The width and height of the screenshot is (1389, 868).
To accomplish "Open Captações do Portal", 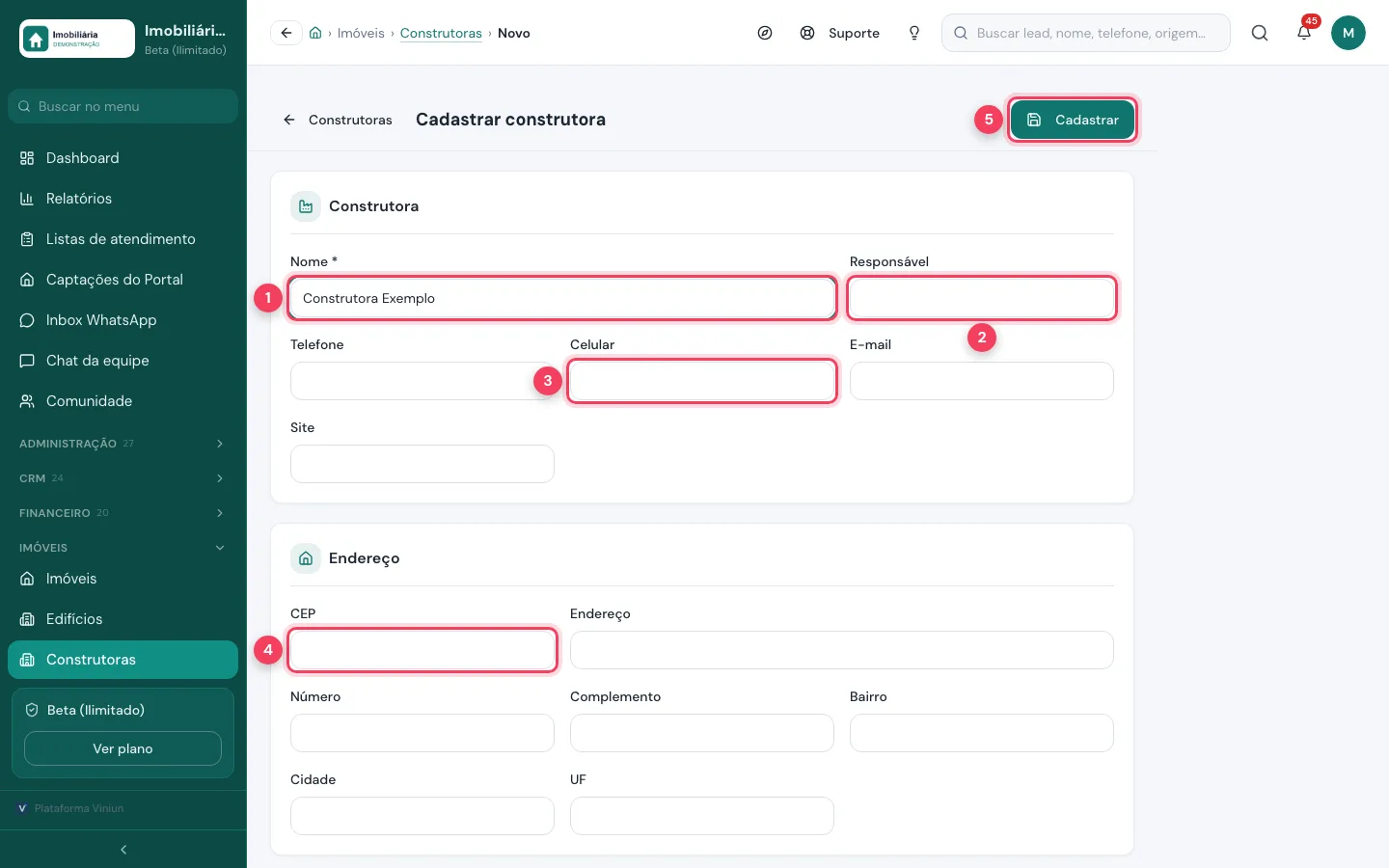I will pyautogui.click(x=123, y=280).
